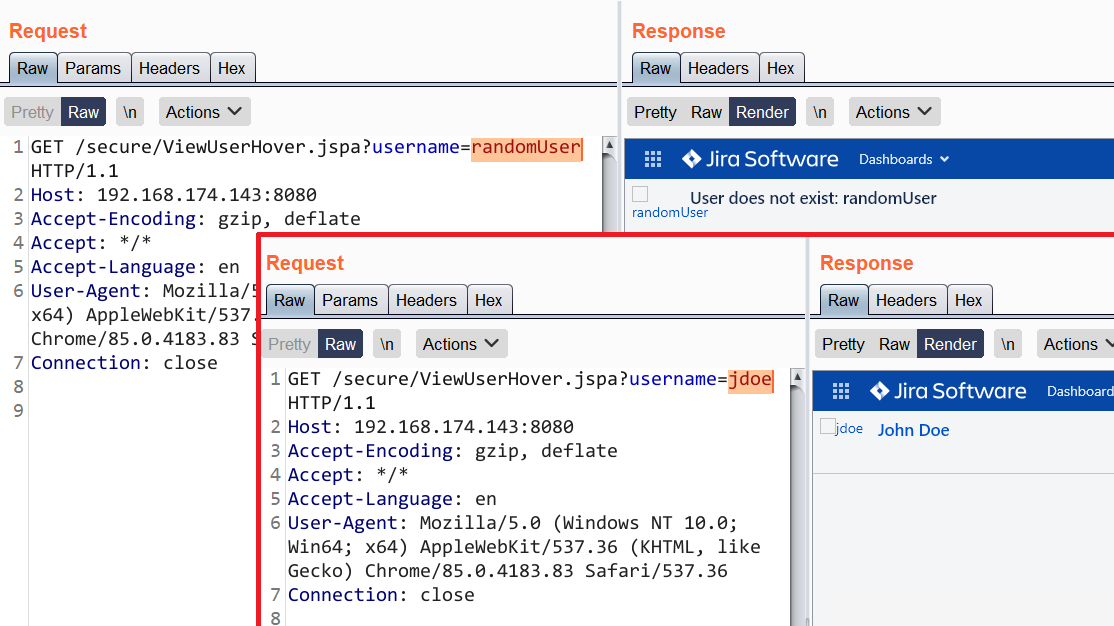
Task: Open the Dashboards menu in lower Jira response
Action: pyautogui.click(x=1080, y=391)
